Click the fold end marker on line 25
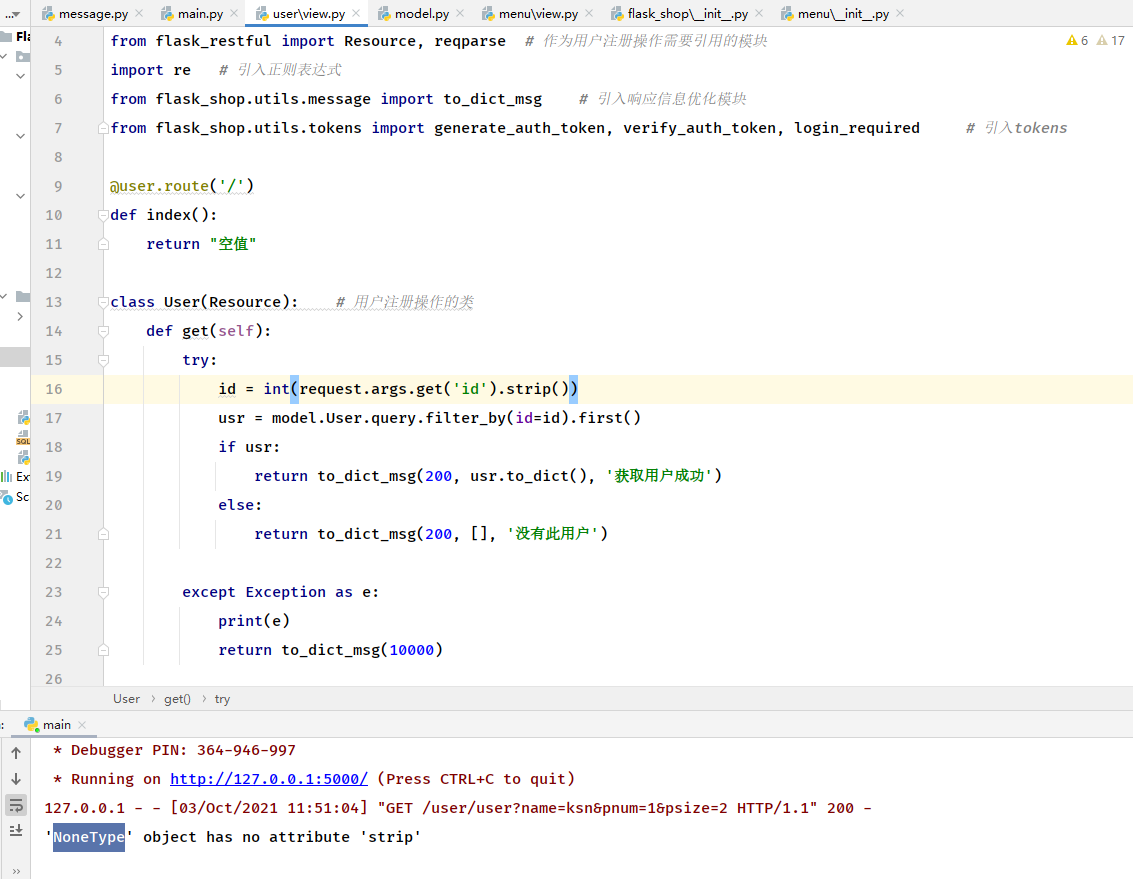Image resolution: width=1133 pixels, height=879 pixels. tap(103, 650)
